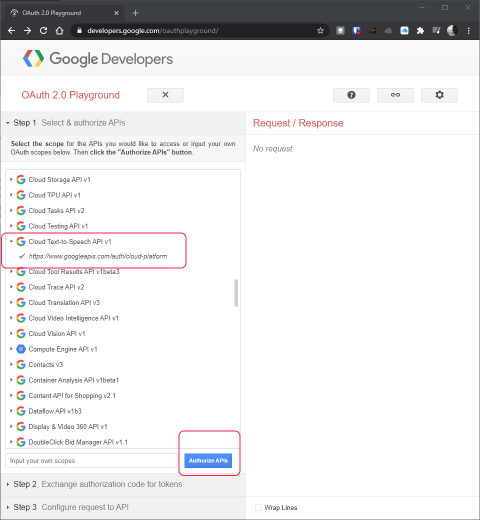Open a new browser tab
The height and width of the screenshot is (520, 480).
135,13
